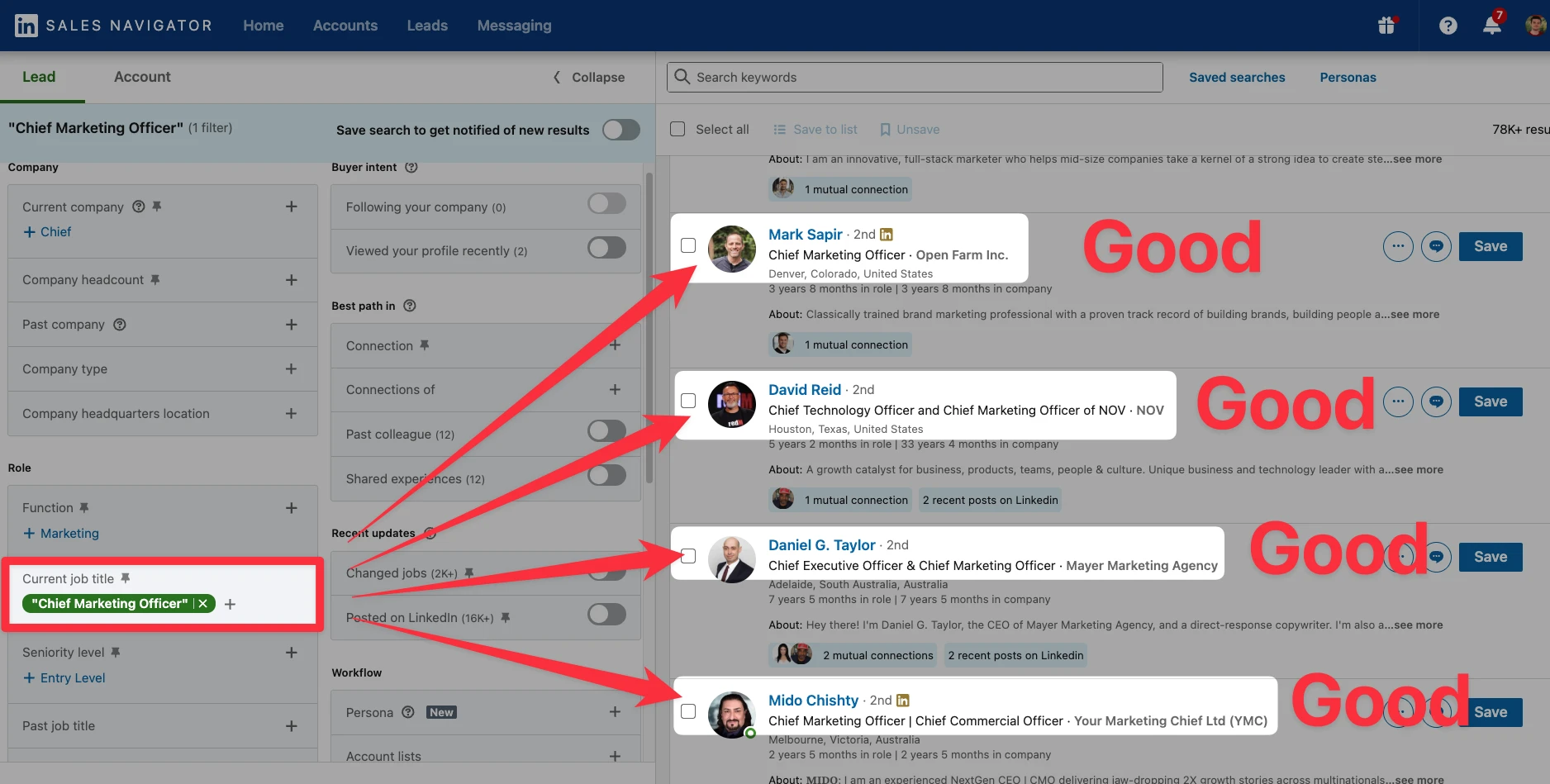Expand Company headquarters location filter

pos(292,414)
